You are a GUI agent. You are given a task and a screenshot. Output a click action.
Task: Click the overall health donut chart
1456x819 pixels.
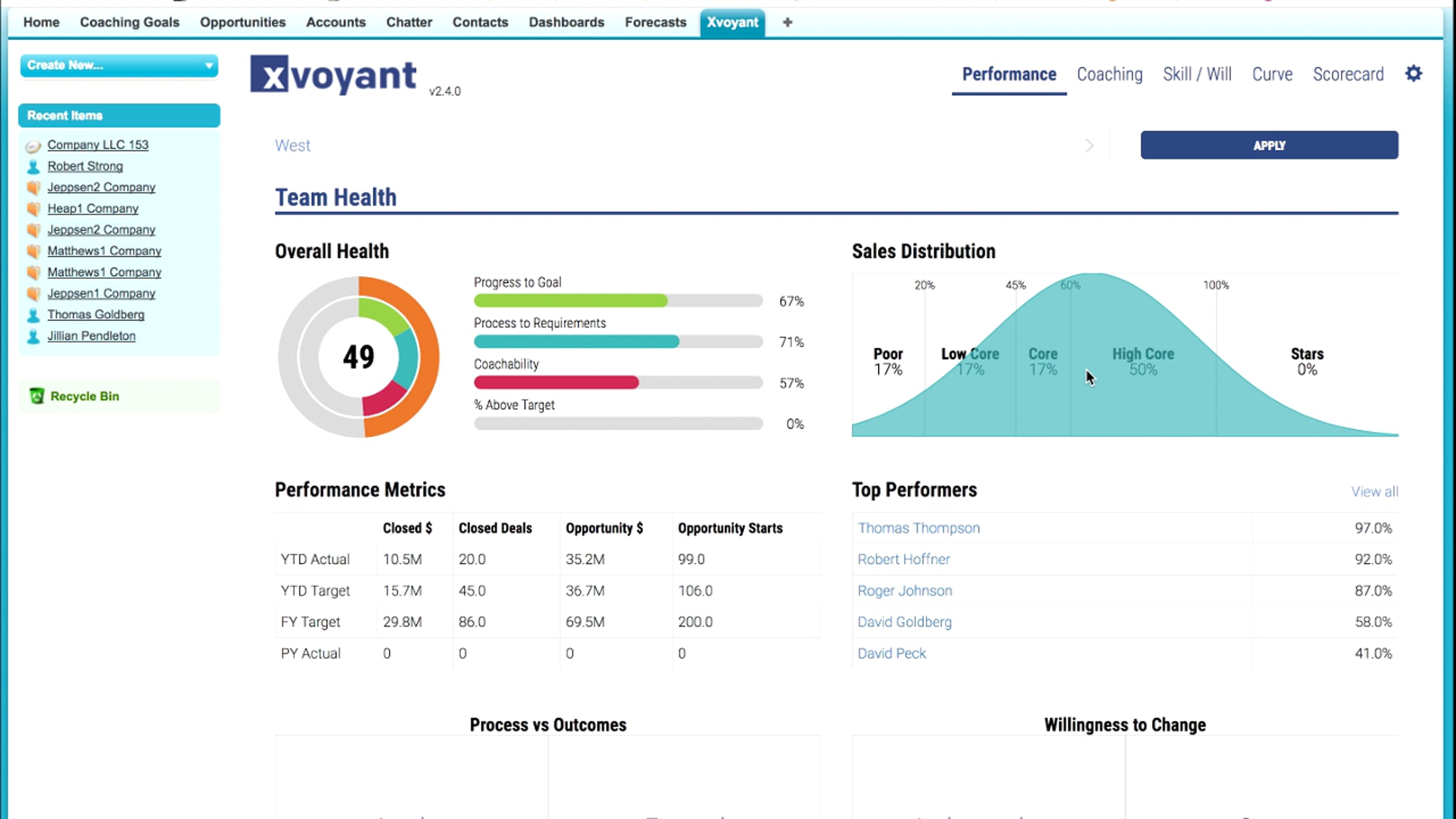pos(359,357)
